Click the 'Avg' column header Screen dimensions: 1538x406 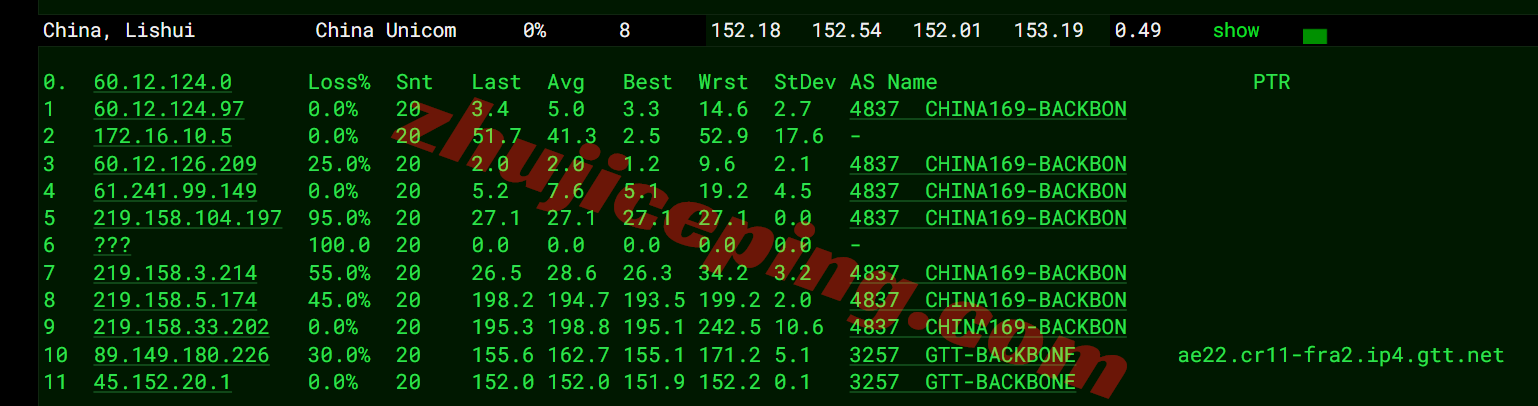click(x=566, y=82)
